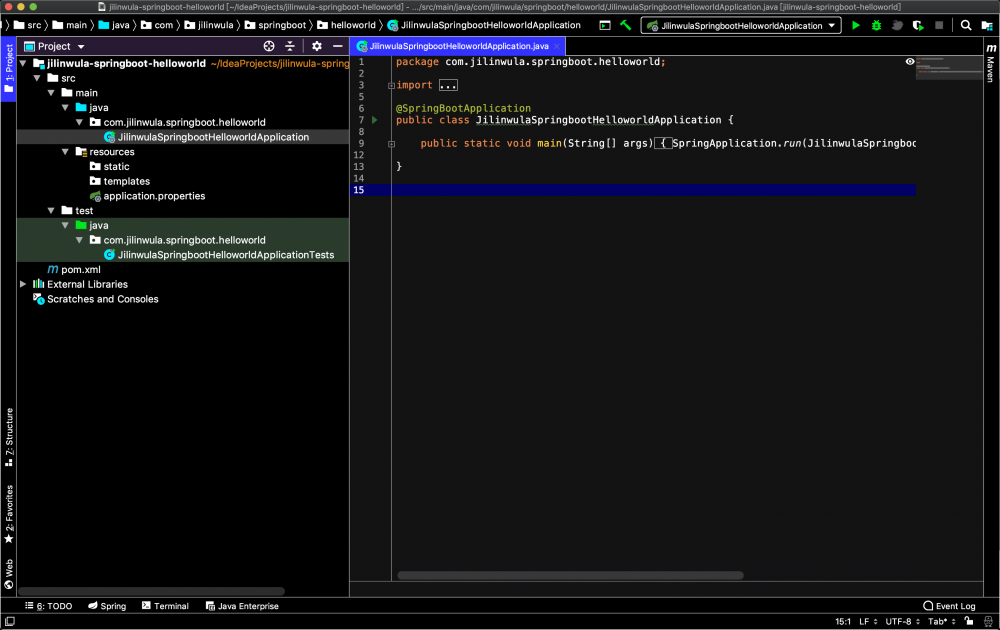Expand the External Libraries node
The image size is (1000, 630).
pos(24,284)
